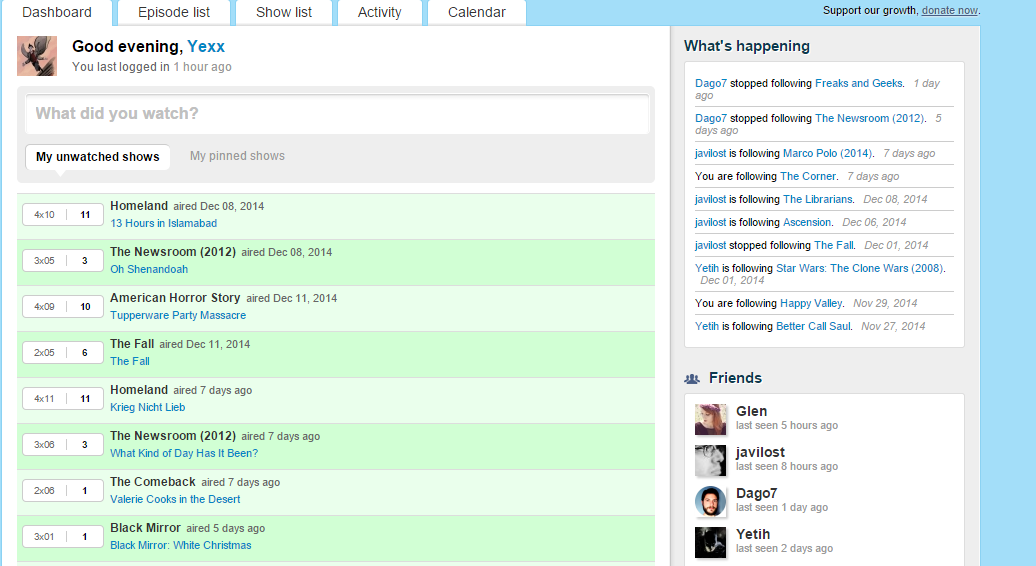The width and height of the screenshot is (1036, 566).
Task: Open the Show list tab
Action: [283, 13]
